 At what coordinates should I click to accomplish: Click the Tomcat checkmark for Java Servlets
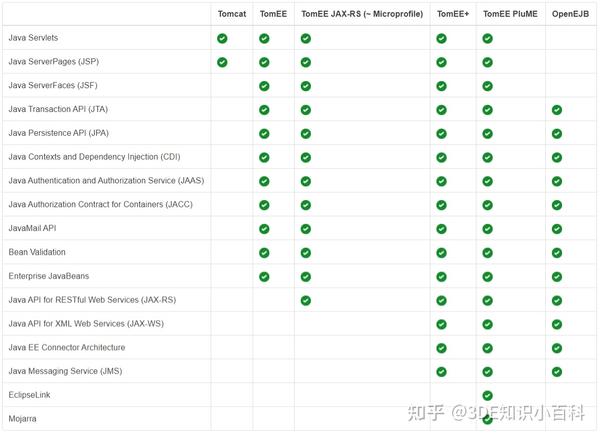[x=222, y=38]
